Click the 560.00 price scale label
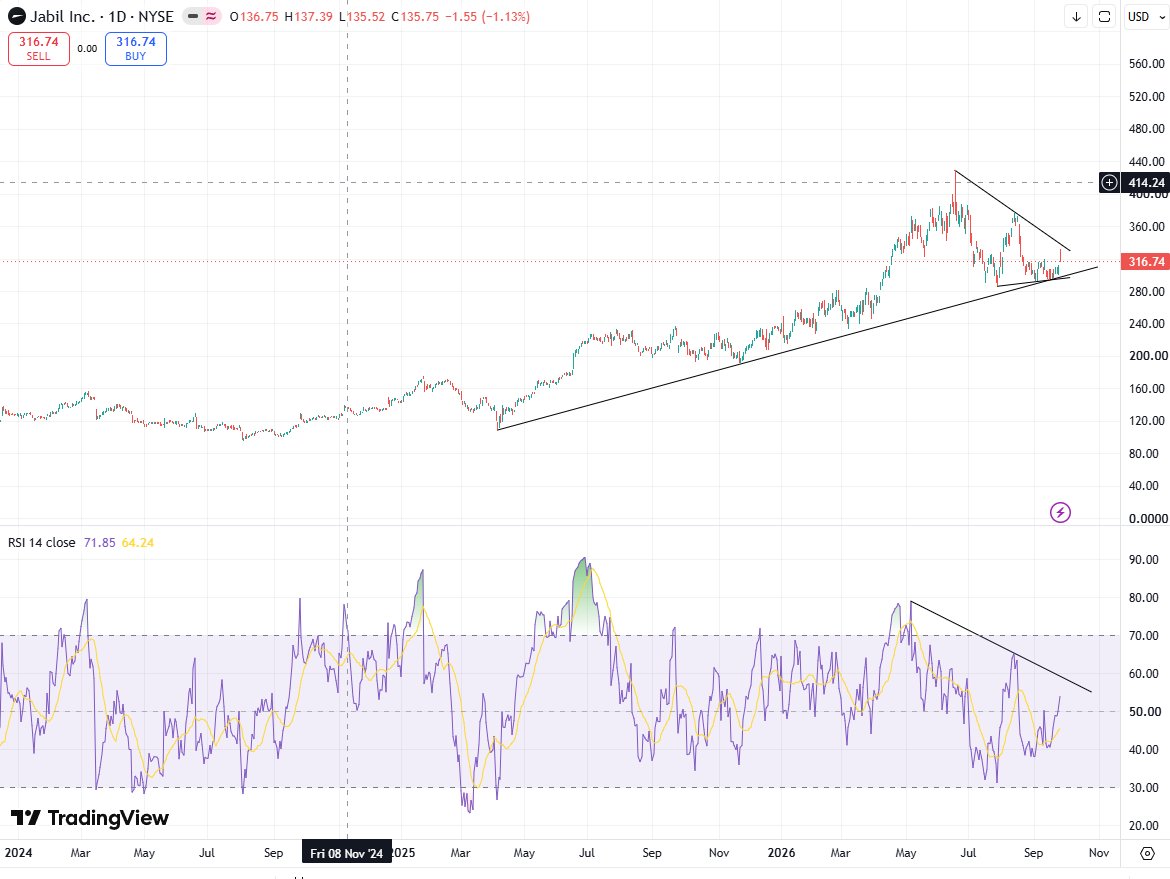This screenshot has height=879, width=1170. pyautogui.click(x=1146, y=63)
